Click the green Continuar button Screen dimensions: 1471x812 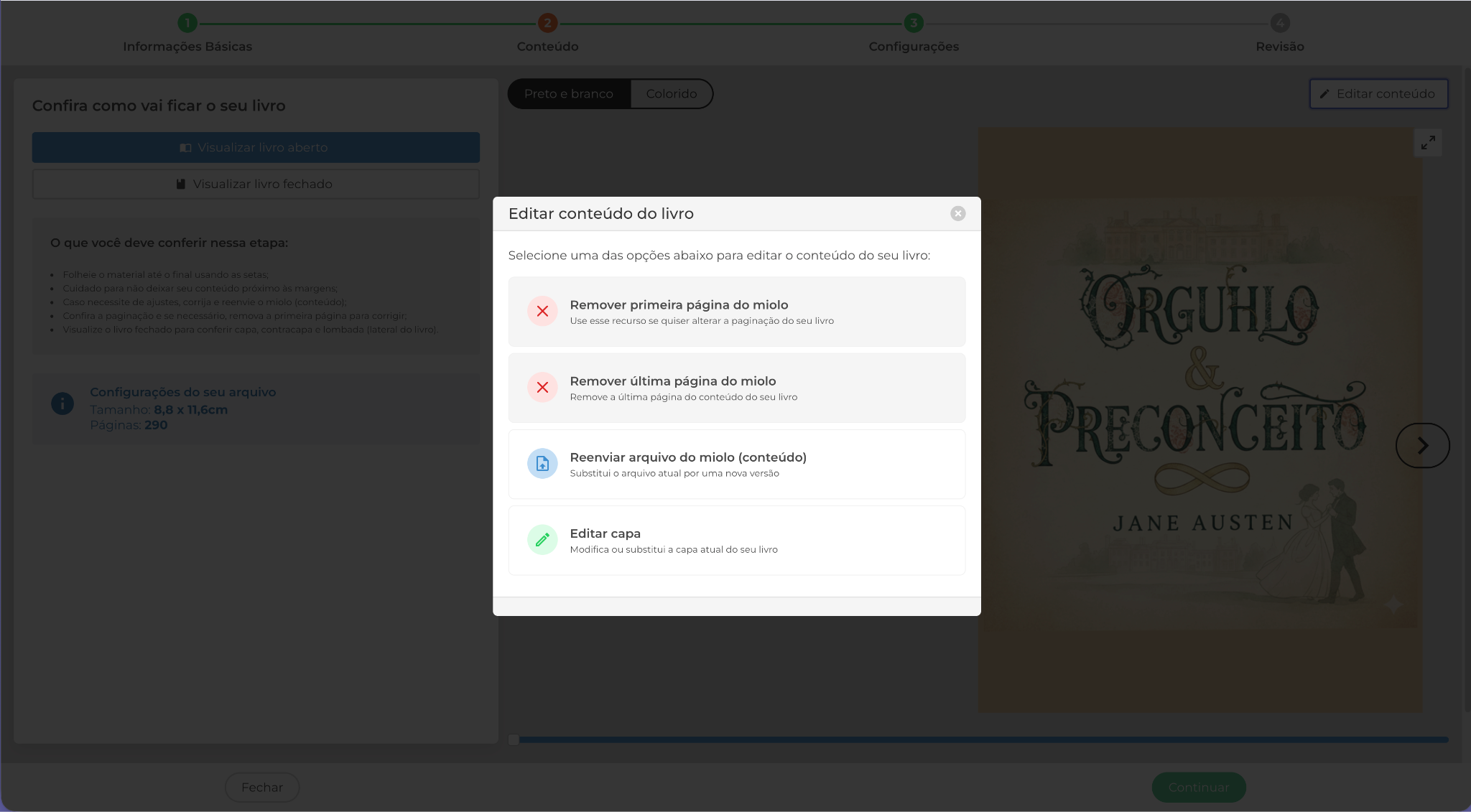coord(1199,788)
